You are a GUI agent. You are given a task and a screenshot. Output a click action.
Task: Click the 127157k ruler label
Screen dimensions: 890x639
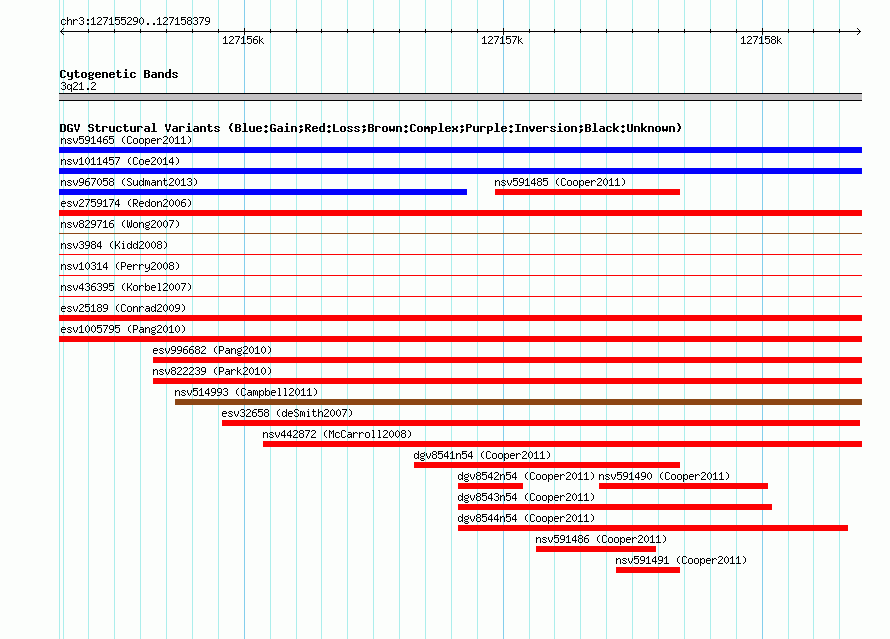tap(502, 40)
